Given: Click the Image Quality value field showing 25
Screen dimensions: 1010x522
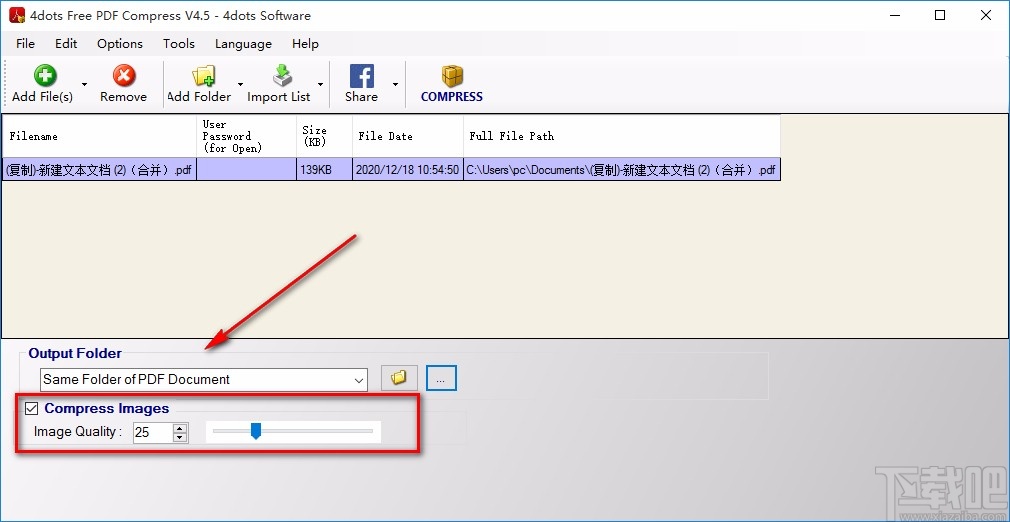Looking at the screenshot, I should pos(153,432).
